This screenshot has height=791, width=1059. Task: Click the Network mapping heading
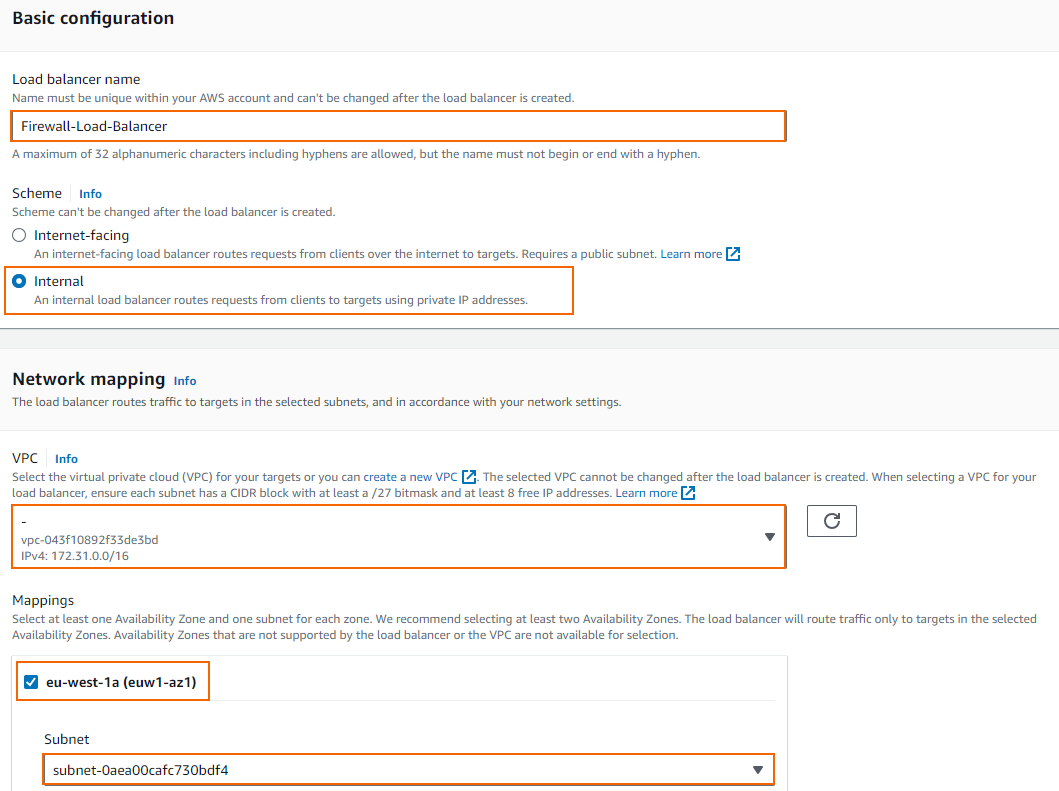point(88,379)
